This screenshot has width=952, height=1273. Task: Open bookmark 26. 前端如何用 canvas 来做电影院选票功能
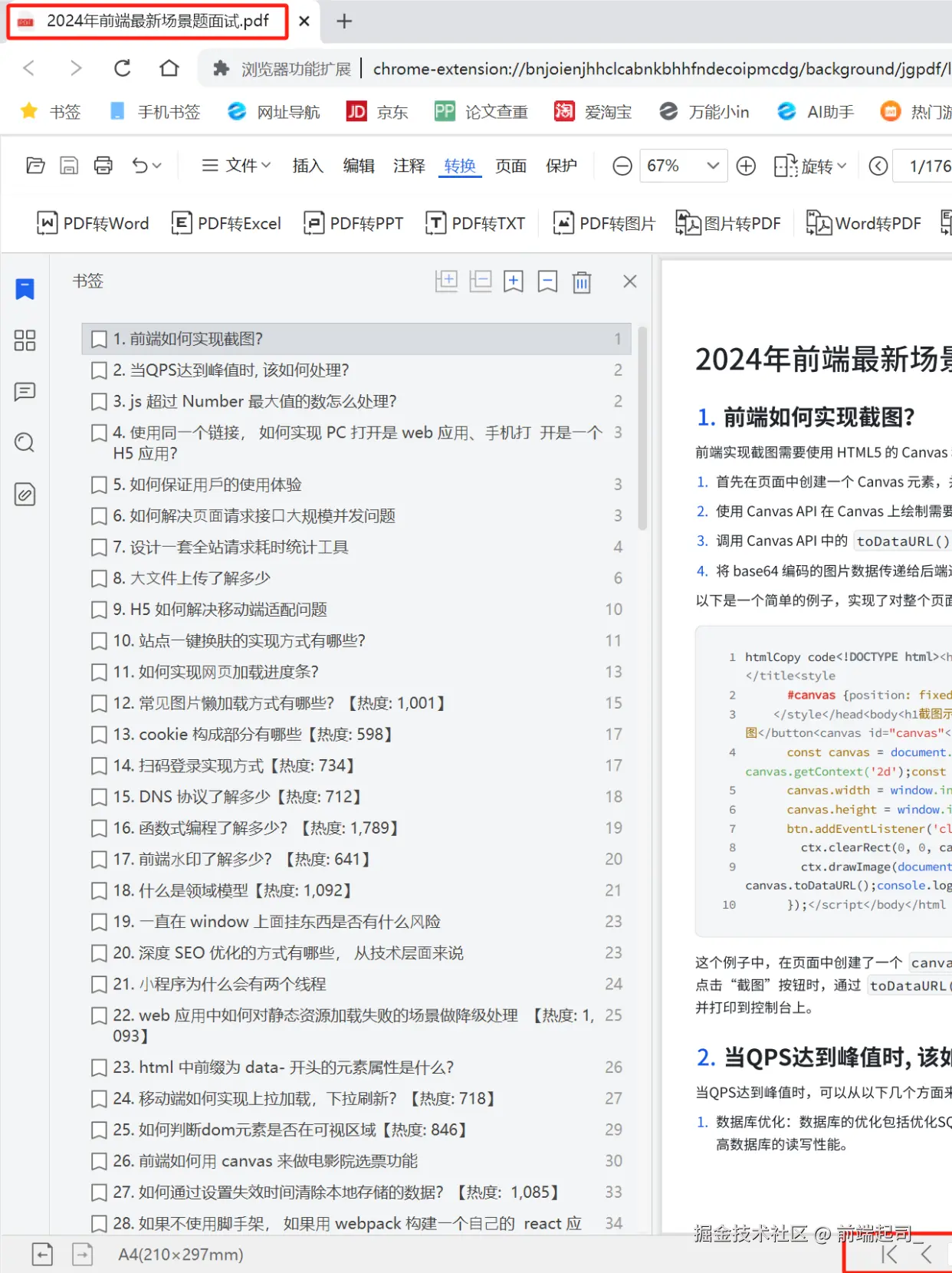point(356,1161)
